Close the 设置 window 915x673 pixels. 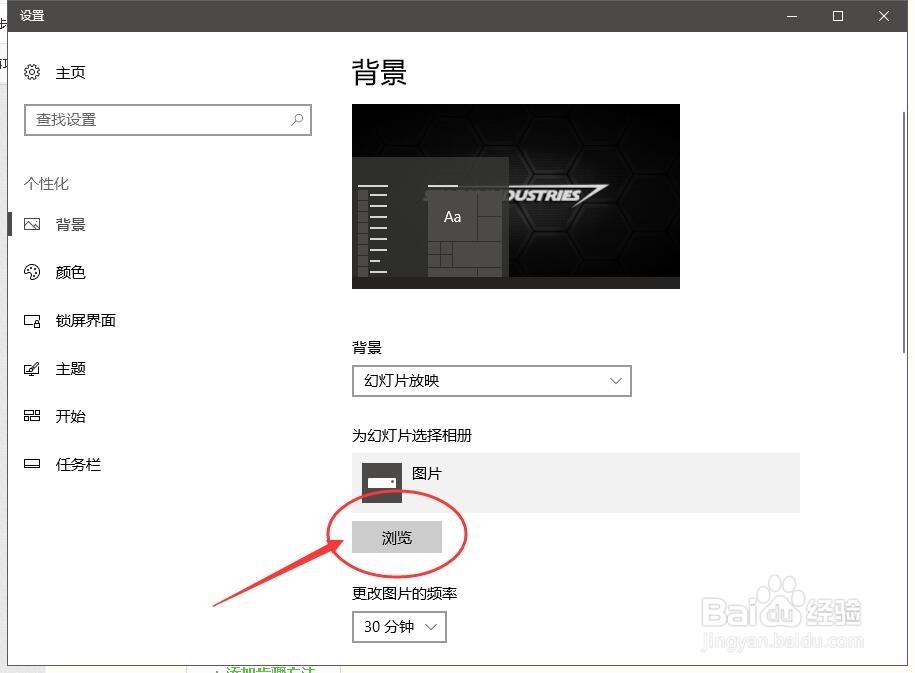[x=884, y=16]
